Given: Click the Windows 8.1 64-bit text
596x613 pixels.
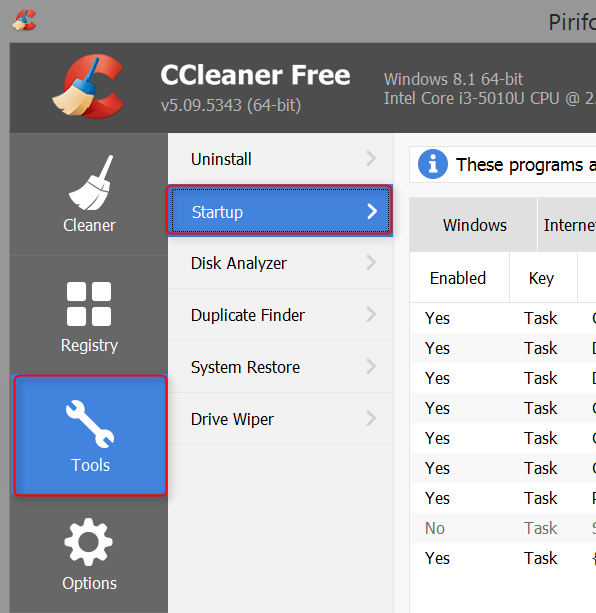Looking at the screenshot, I should (x=453, y=79).
